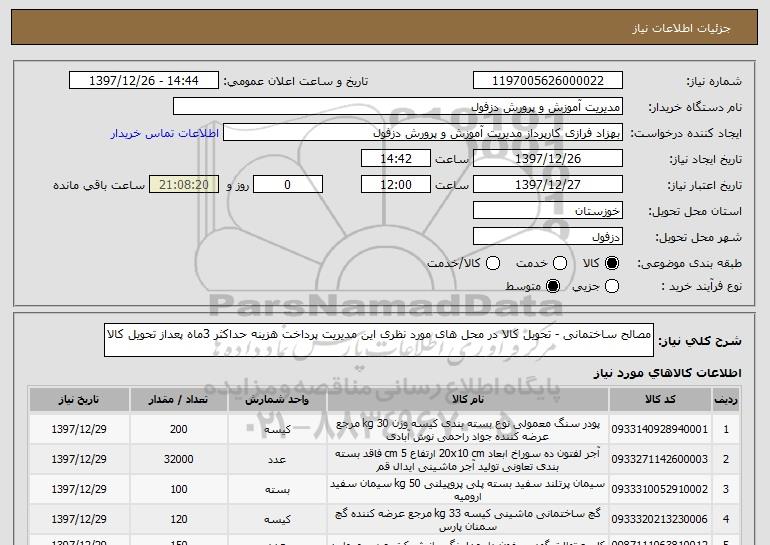
Task: Click unit کیسه in row 1
Action: point(277,430)
